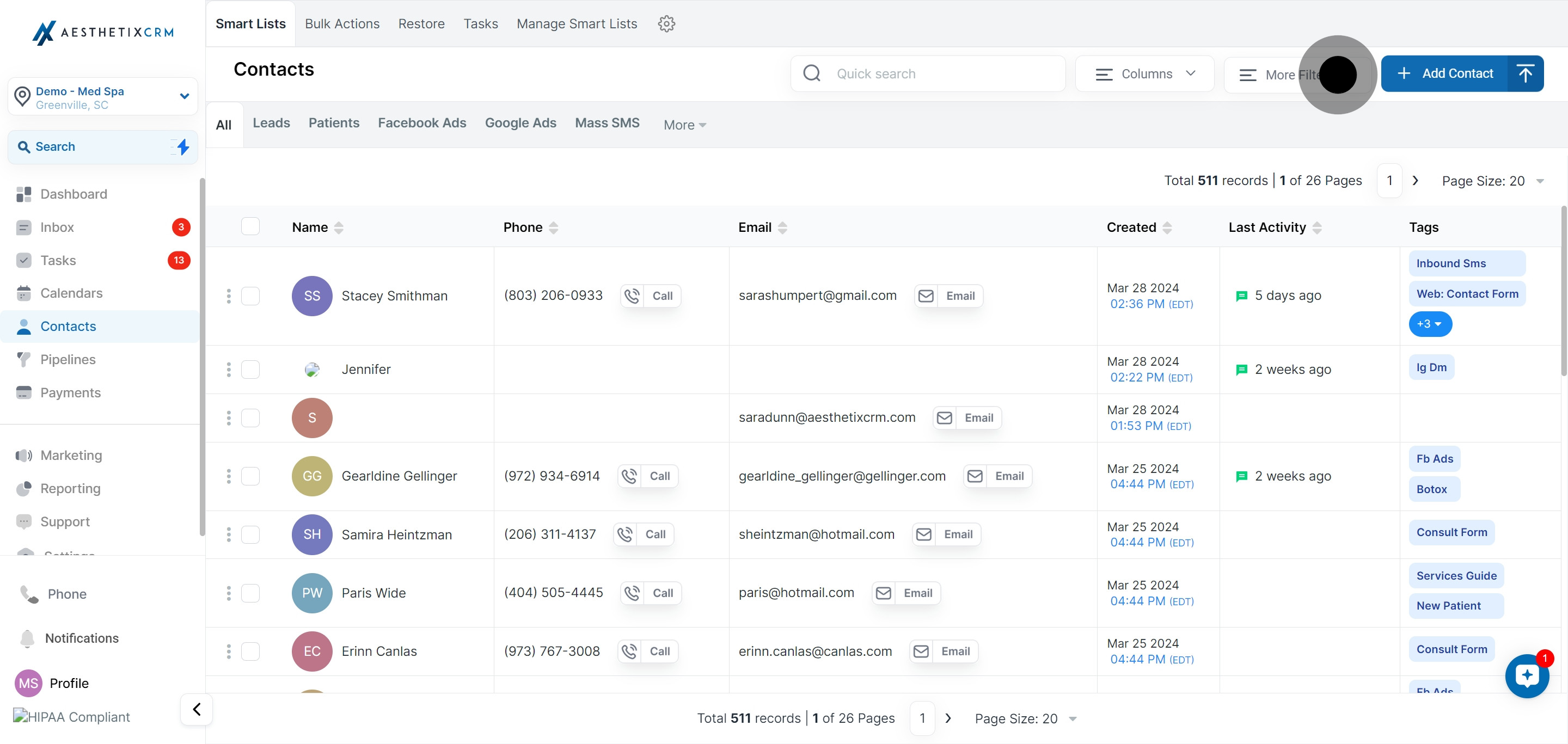The image size is (1568, 744).
Task: Click the import contacts upload arrow icon
Action: tap(1525, 73)
